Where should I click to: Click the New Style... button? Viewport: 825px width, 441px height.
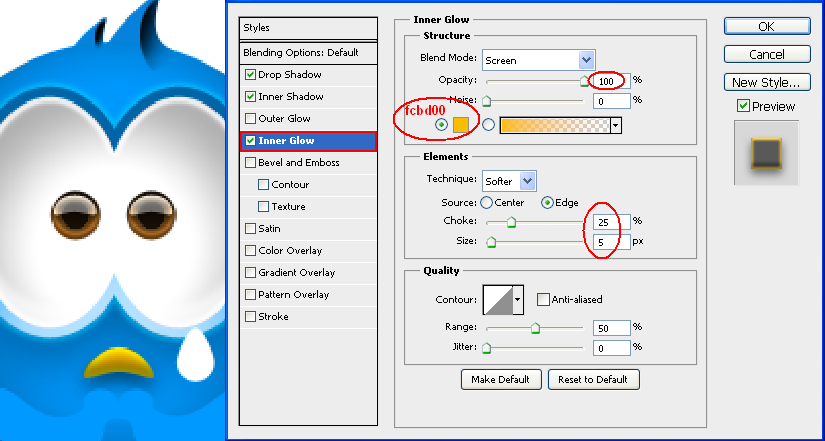pos(767,82)
